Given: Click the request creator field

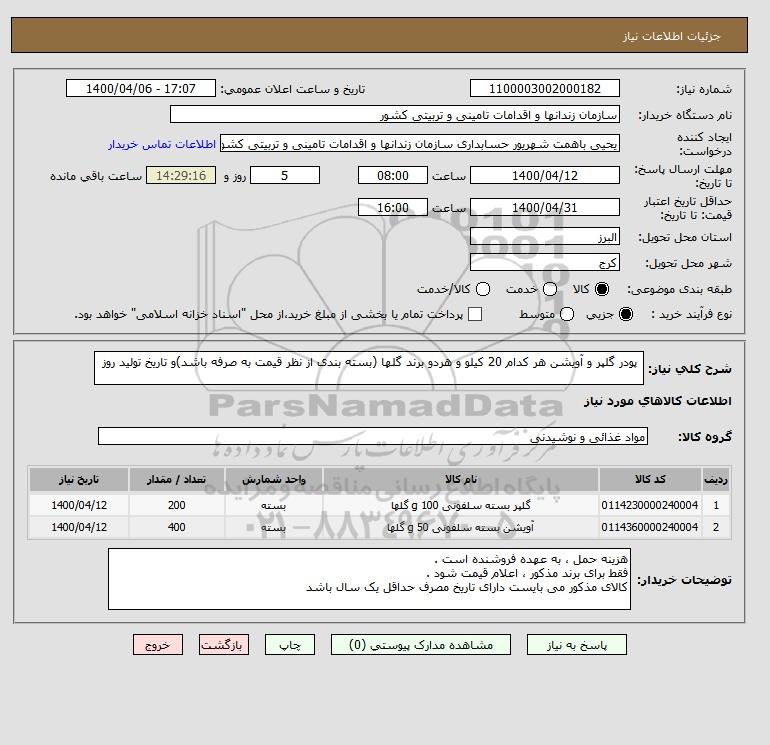Looking at the screenshot, I should click(420, 143).
